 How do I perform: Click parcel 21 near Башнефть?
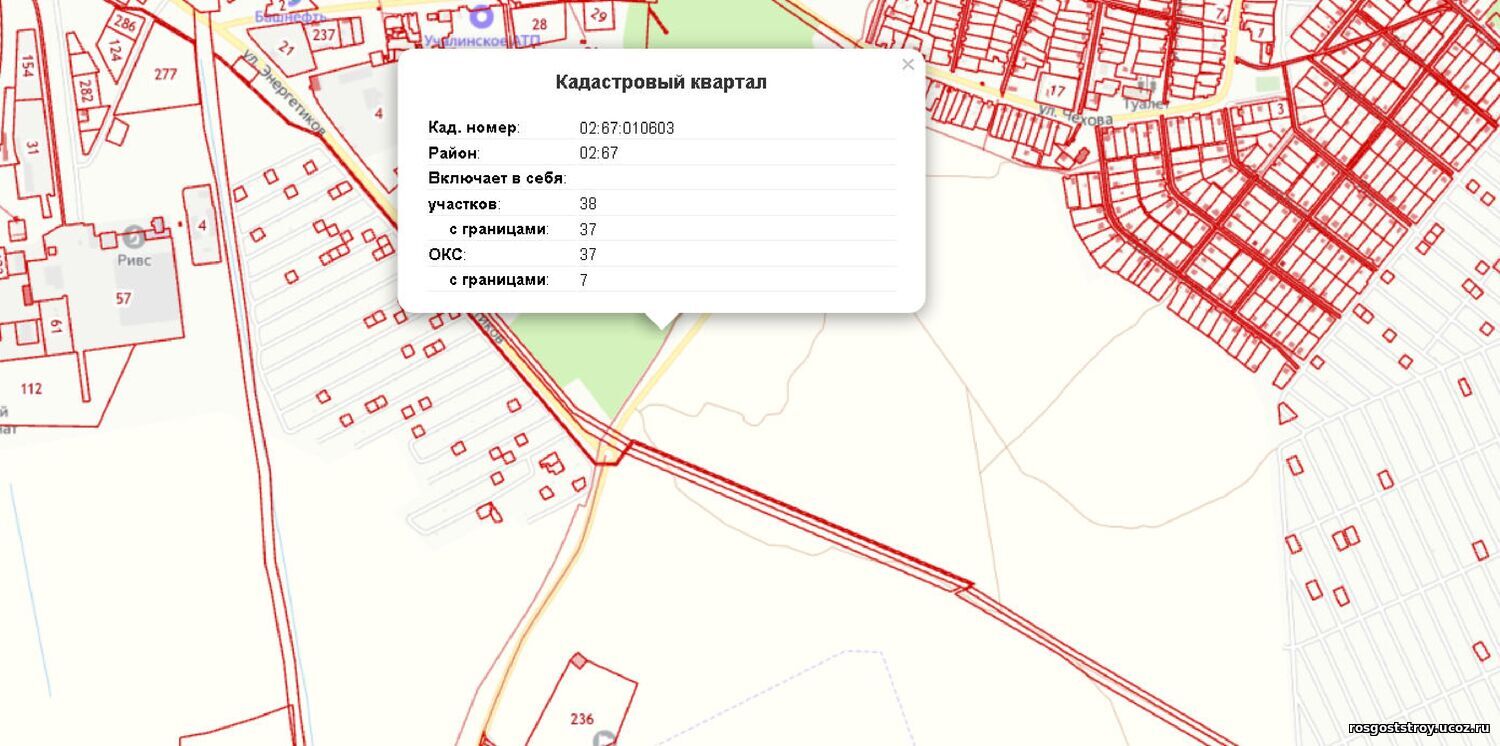coord(287,47)
